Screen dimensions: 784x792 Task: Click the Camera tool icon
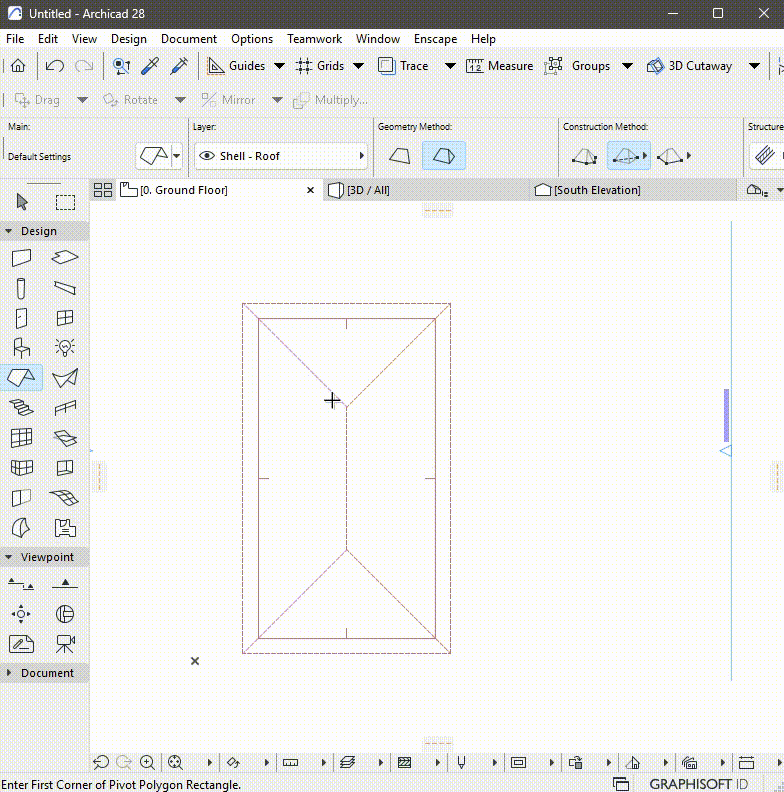click(65, 643)
